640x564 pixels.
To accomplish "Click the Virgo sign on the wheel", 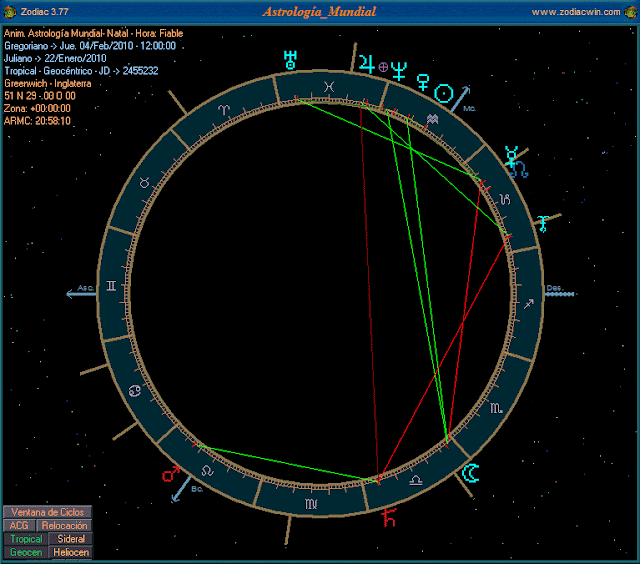I will (311, 504).
